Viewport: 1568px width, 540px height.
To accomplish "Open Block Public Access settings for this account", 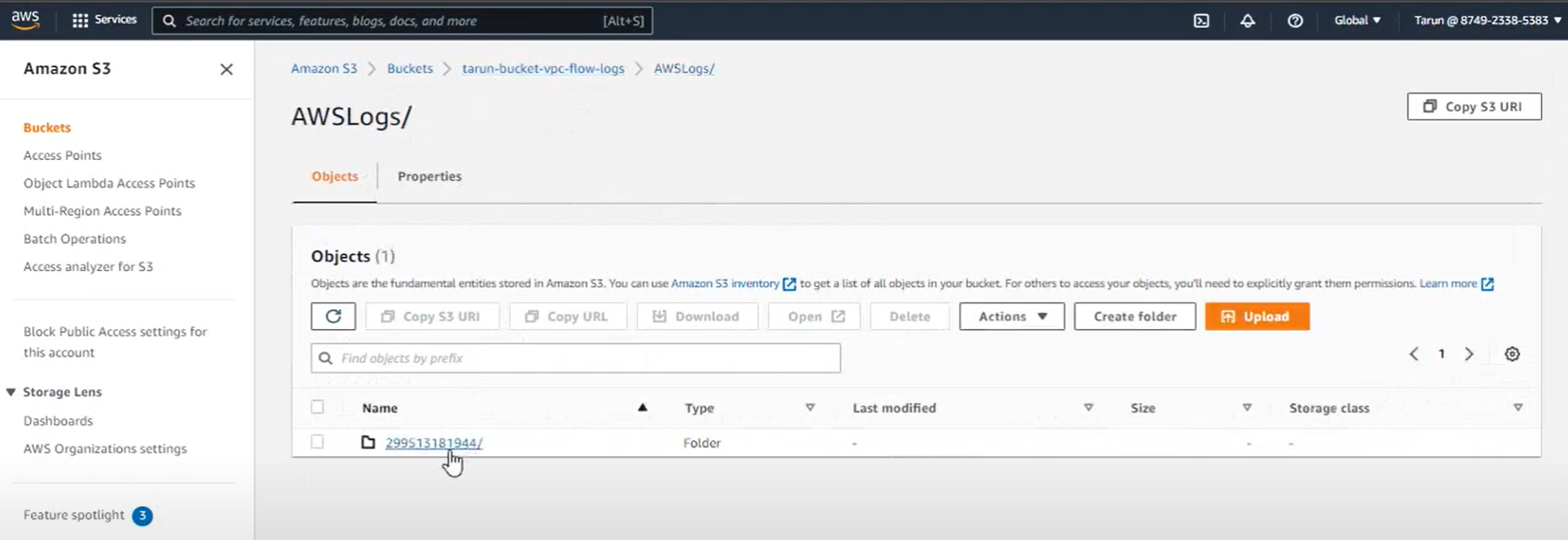I will (115, 342).
